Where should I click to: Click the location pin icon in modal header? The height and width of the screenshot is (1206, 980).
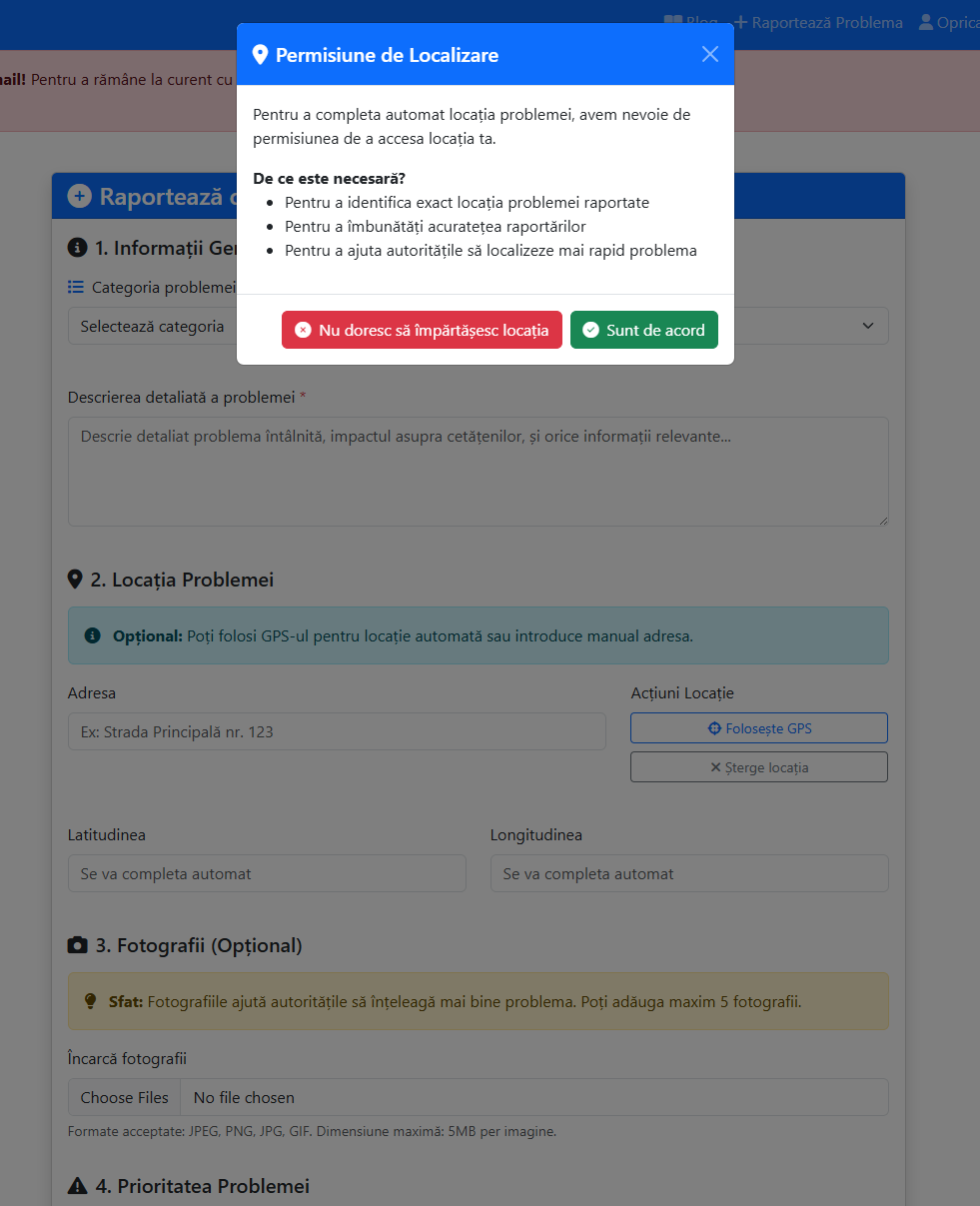[x=261, y=55]
